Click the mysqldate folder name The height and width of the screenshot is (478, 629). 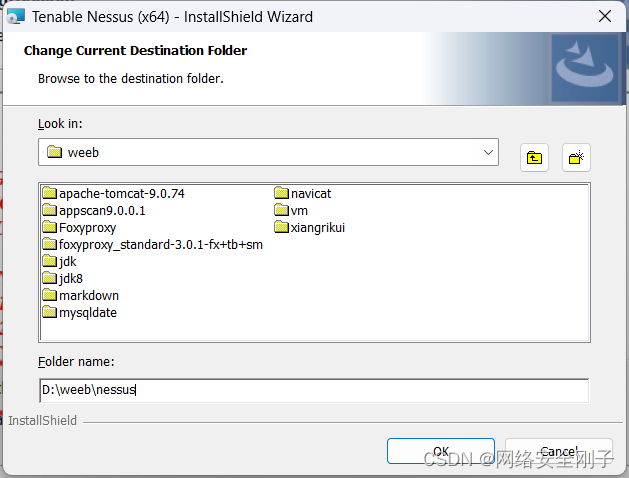(x=88, y=313)
